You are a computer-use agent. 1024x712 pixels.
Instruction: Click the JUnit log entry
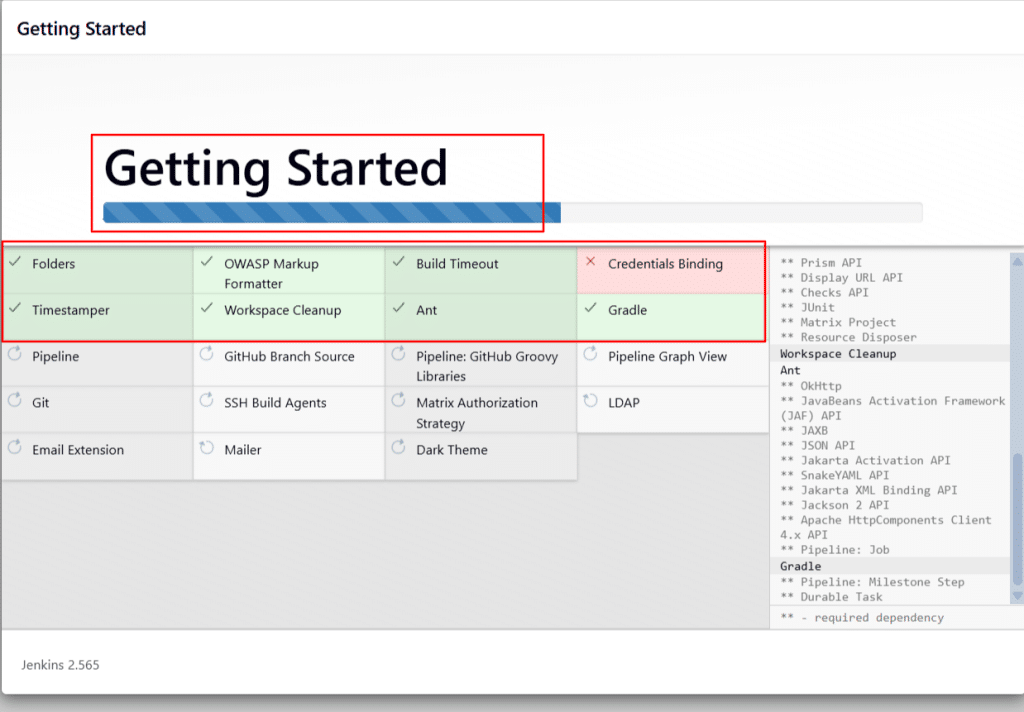coord(808,307)
